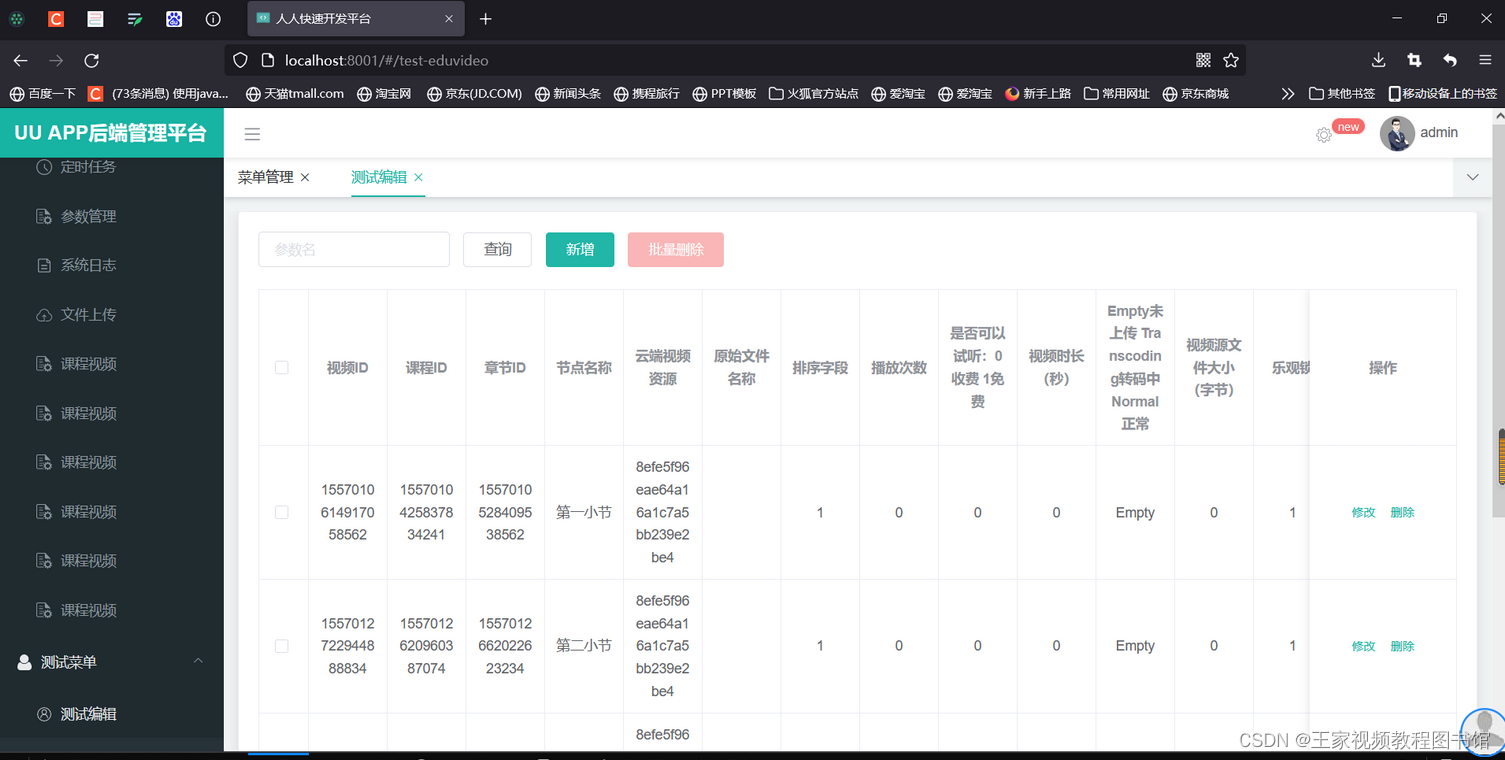Open the tabs dropdown chevron at right
Image resolution: width=1505 pixels, height=760 pixels.
click(x=1472, y=177)
